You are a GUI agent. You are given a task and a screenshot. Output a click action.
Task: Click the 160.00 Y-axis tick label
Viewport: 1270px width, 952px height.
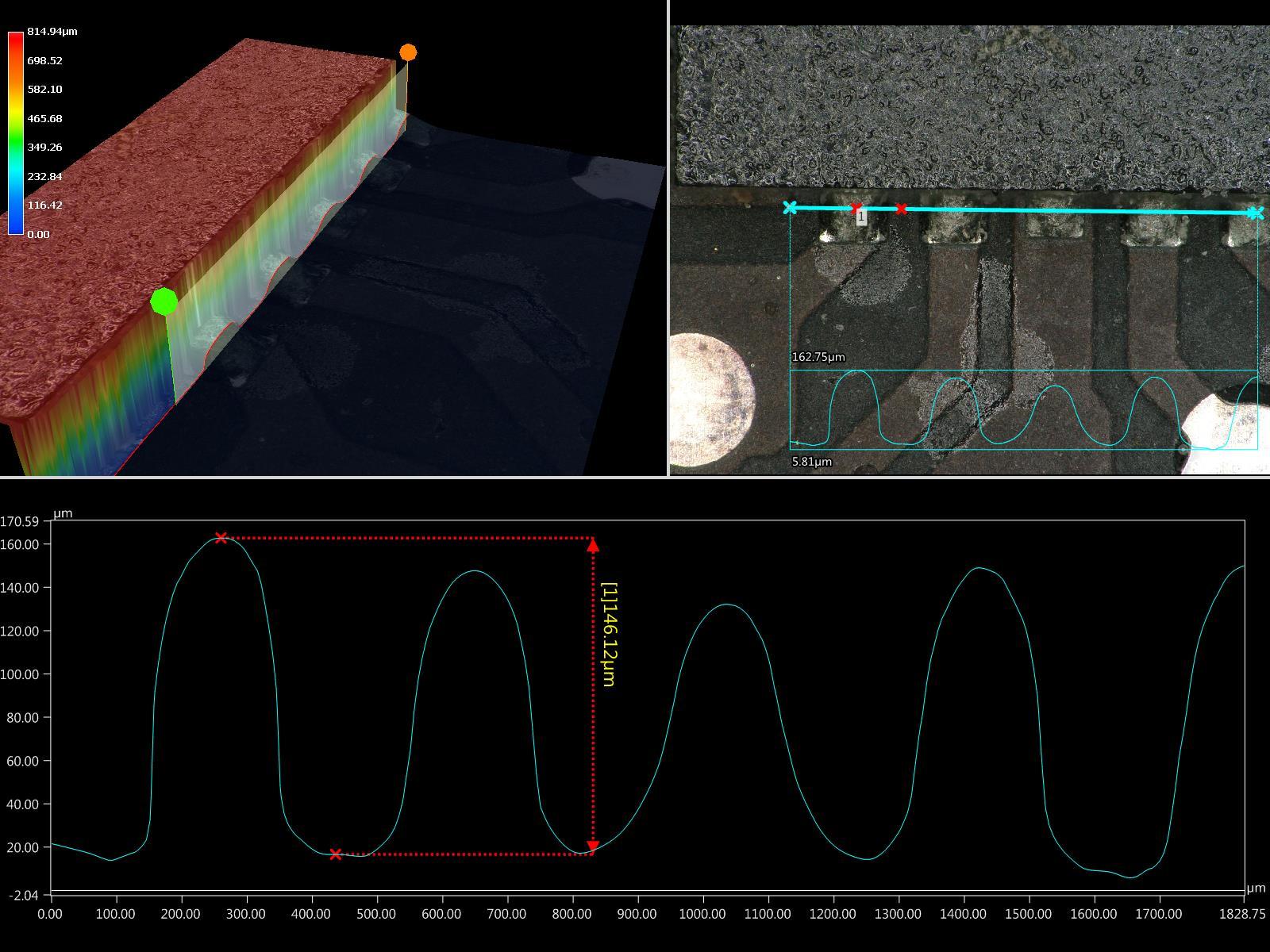click(x=20, y=544)
